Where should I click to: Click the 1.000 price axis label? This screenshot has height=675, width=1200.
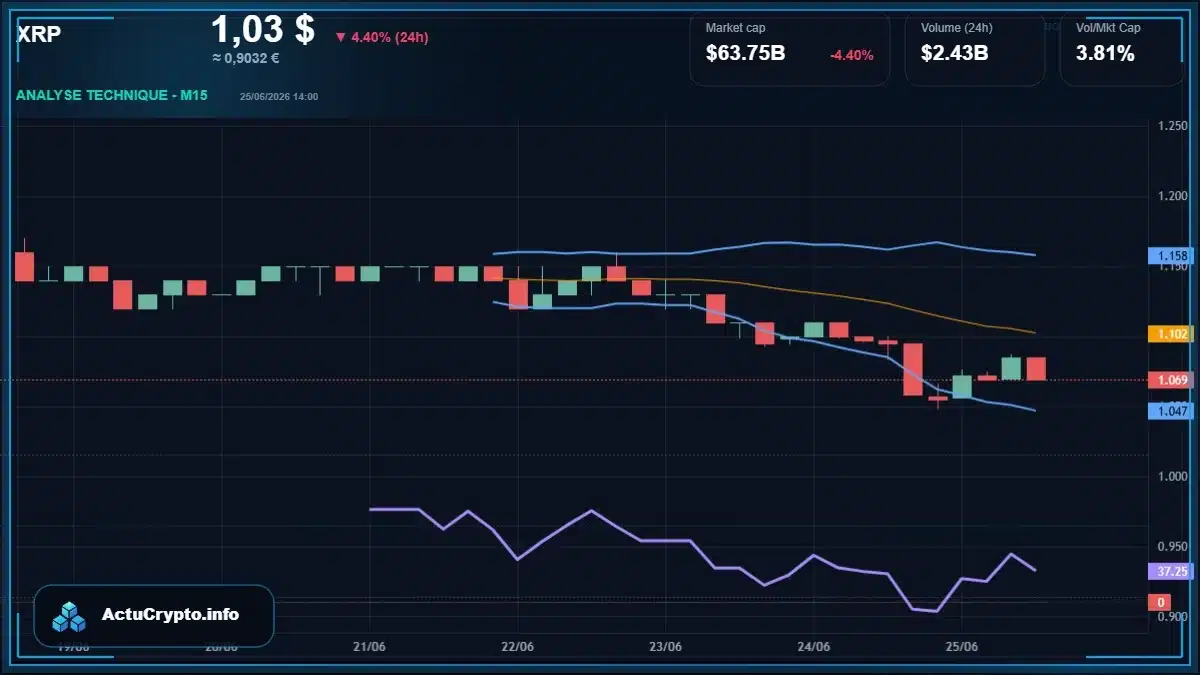tap(1171, 477)
